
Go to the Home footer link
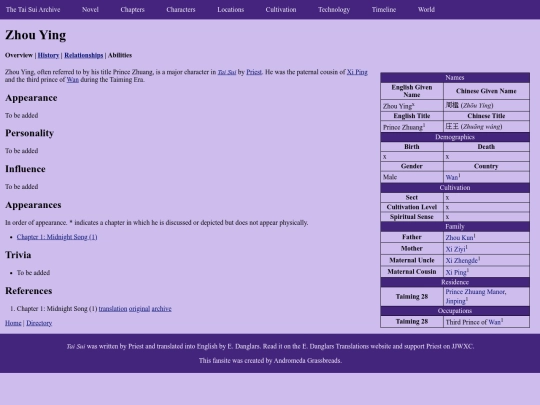pos(13,323)
